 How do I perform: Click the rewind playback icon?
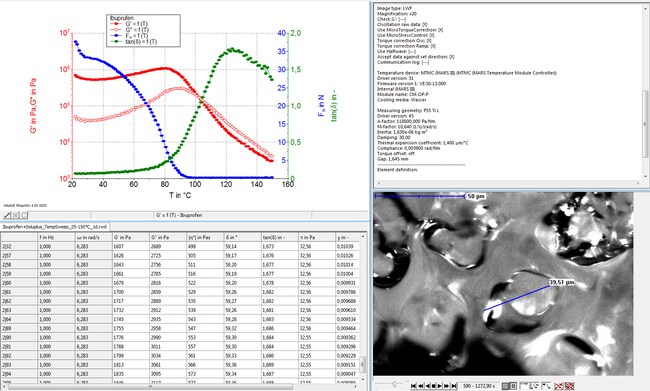tap(421, 386)
